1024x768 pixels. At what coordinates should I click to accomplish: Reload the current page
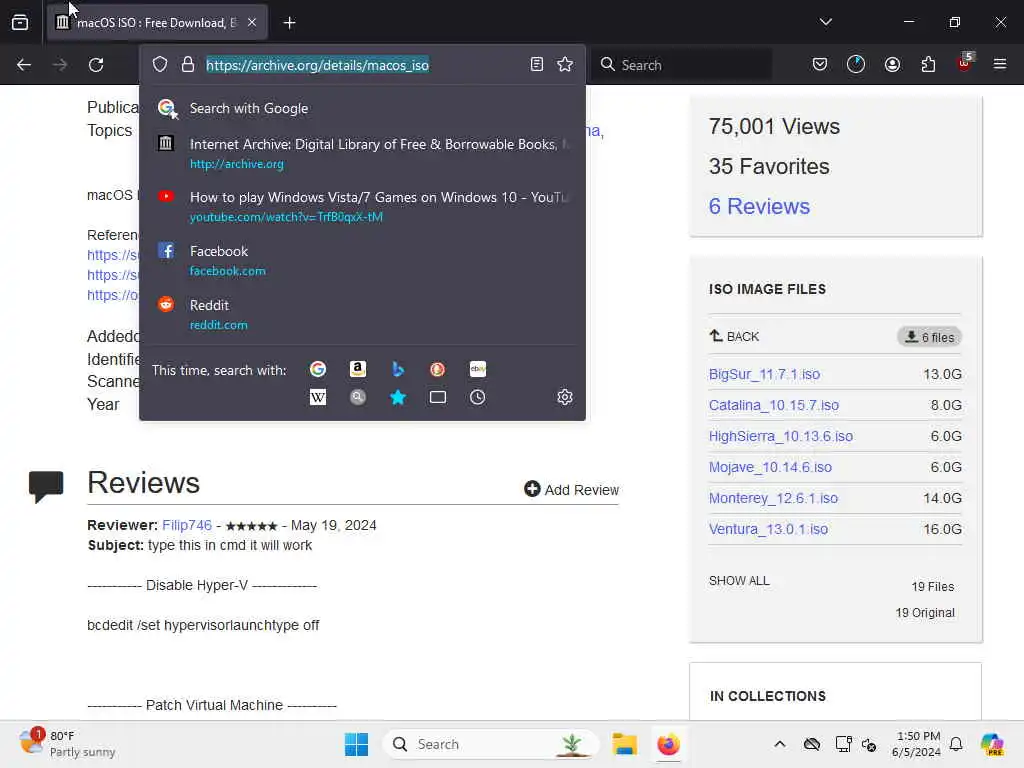point(96,65)
